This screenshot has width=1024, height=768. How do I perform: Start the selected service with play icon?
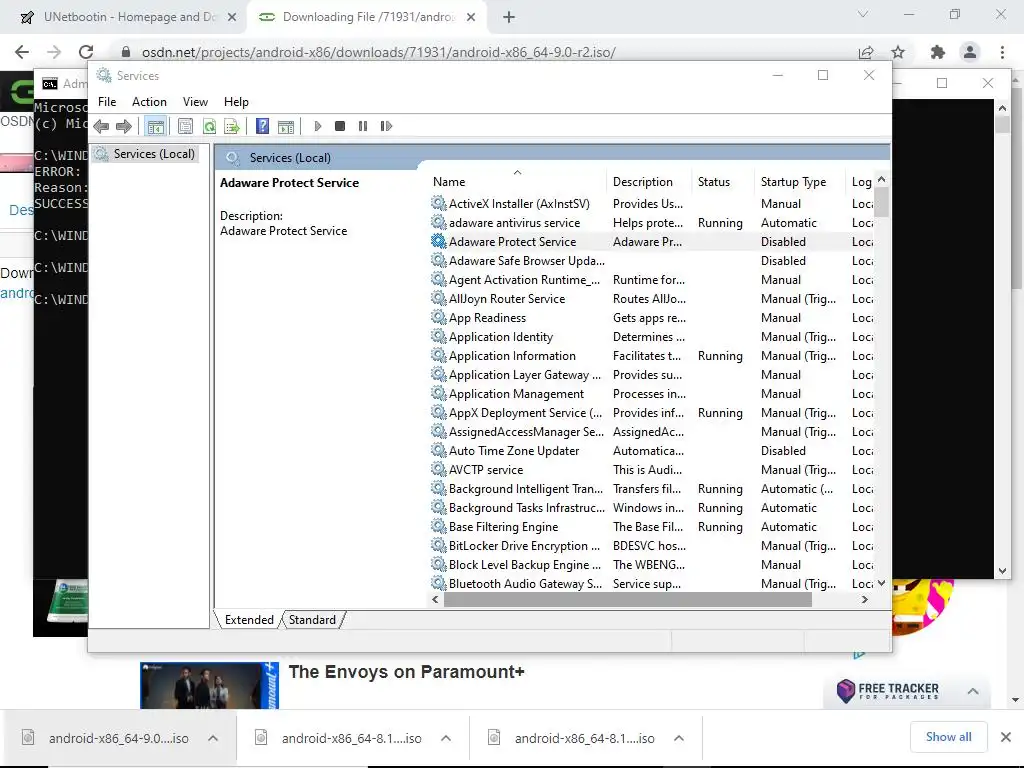(x=318, y=126)
